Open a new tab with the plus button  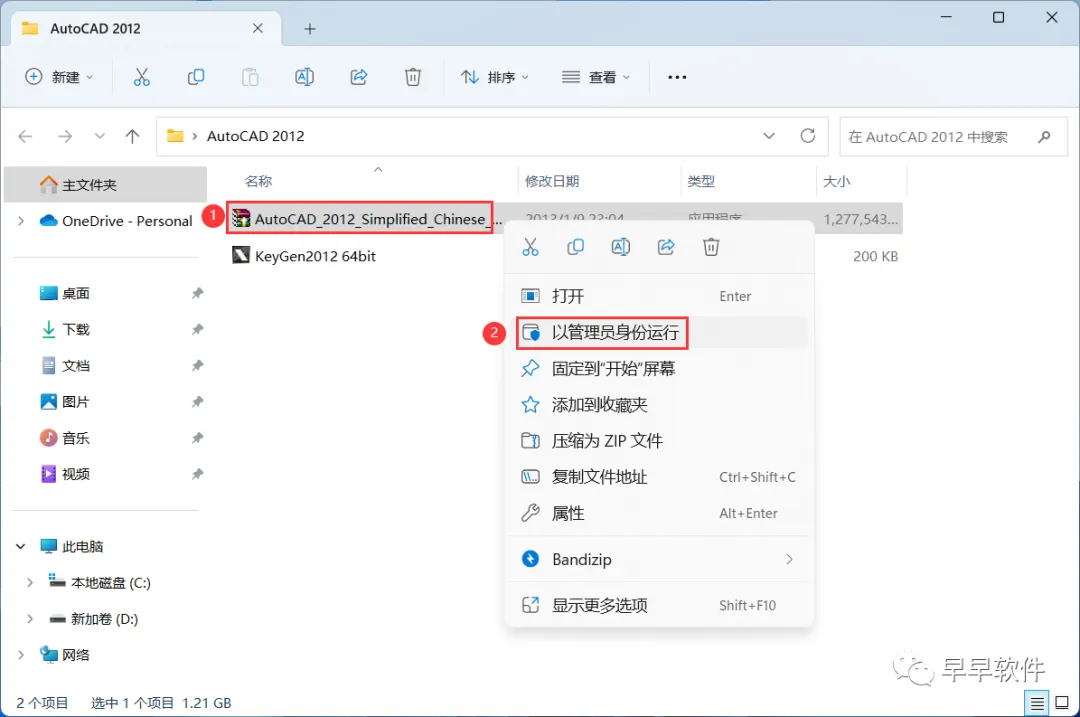(310, 29)
